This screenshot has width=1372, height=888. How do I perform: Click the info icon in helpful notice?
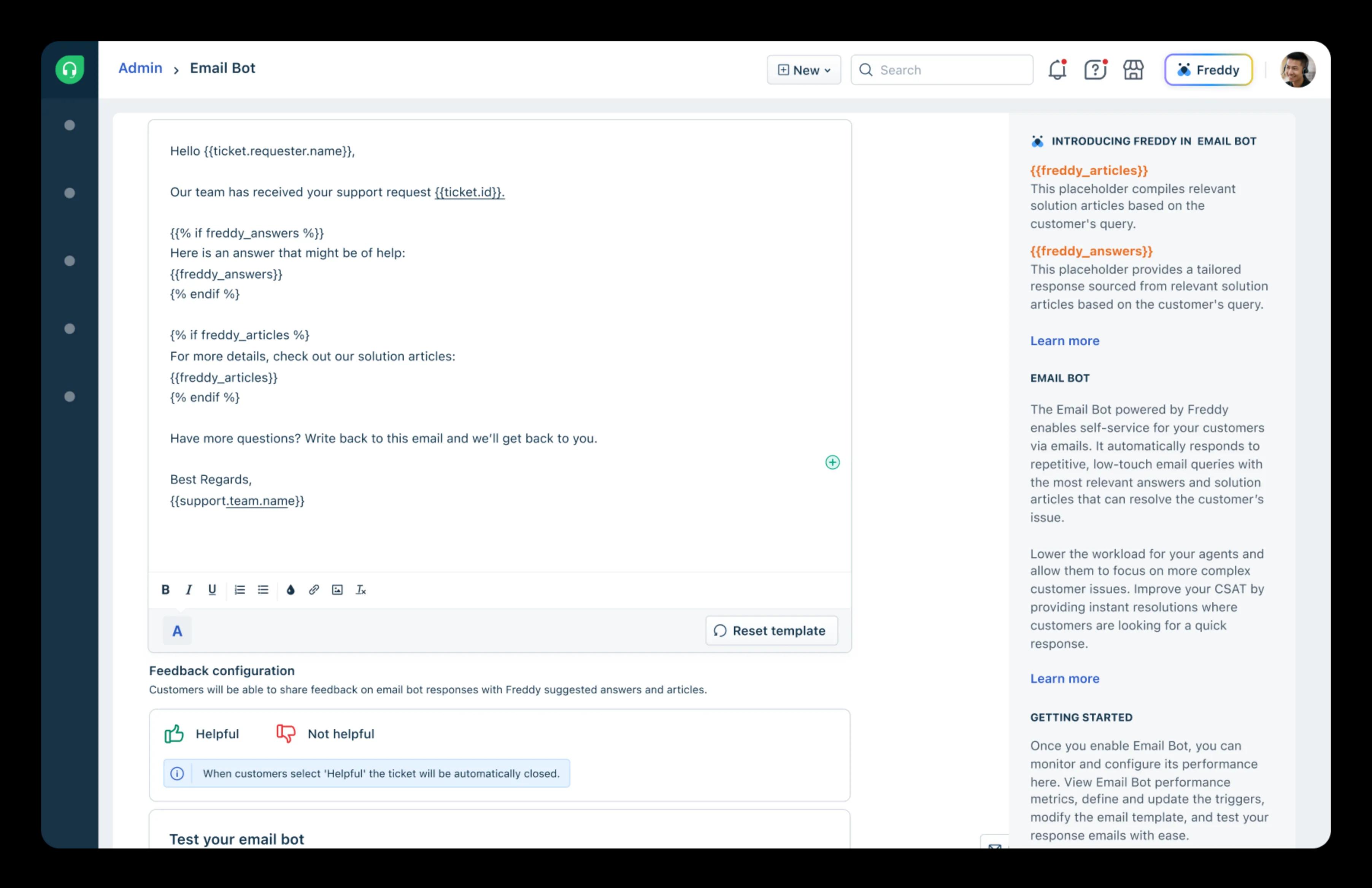tap(177, 773)
